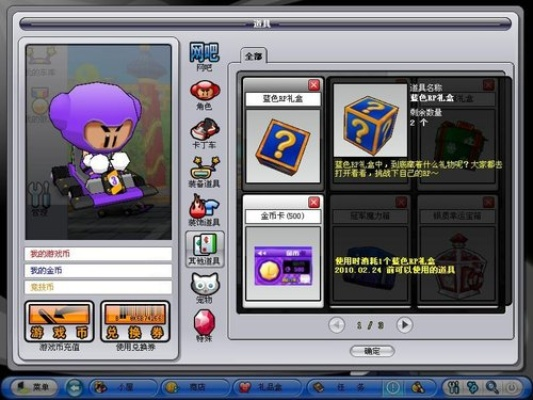The width and height of the screenshot is (533, 400).
Task: Remove the 金币卡(500) item with red X
Action: pyautogui.click(x=314, y=202)
